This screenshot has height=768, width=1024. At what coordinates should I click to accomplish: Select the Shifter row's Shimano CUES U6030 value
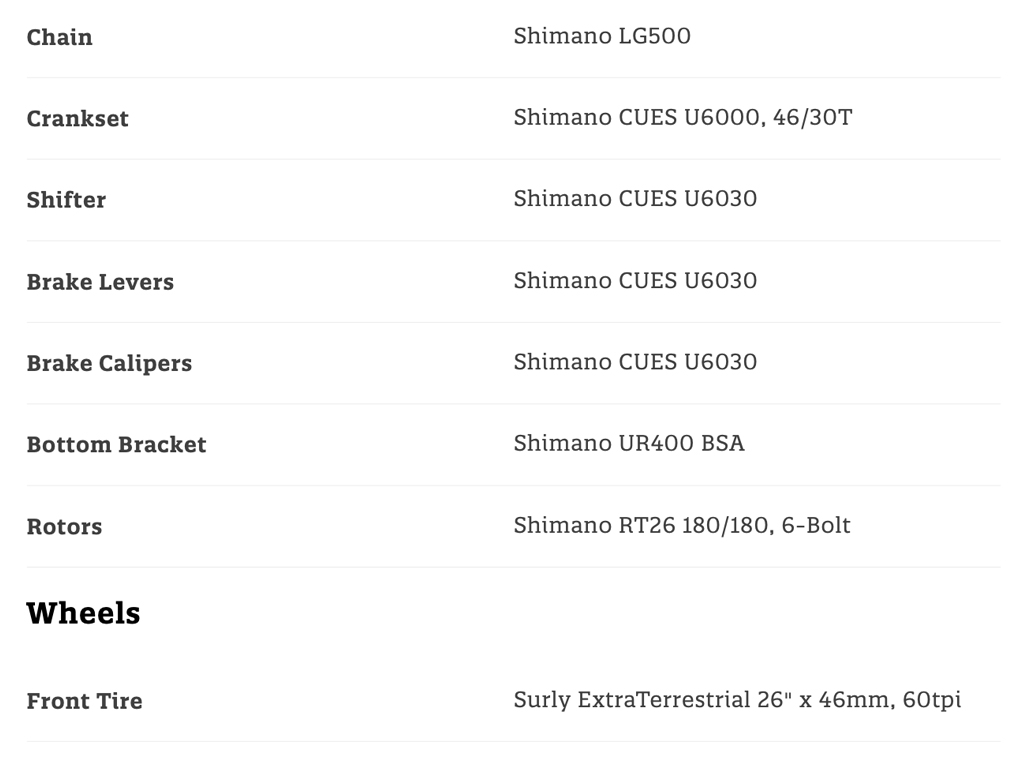(x=635, y=199)
